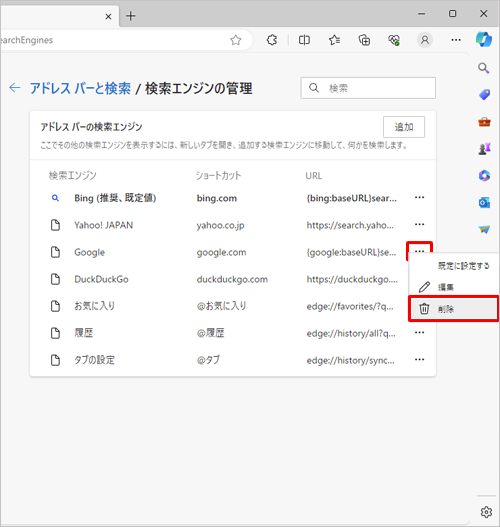The height and width of the screenshot is (527, 500).
Task: Click the edge://history/sync URL text
Action: [x=350, y=360]
